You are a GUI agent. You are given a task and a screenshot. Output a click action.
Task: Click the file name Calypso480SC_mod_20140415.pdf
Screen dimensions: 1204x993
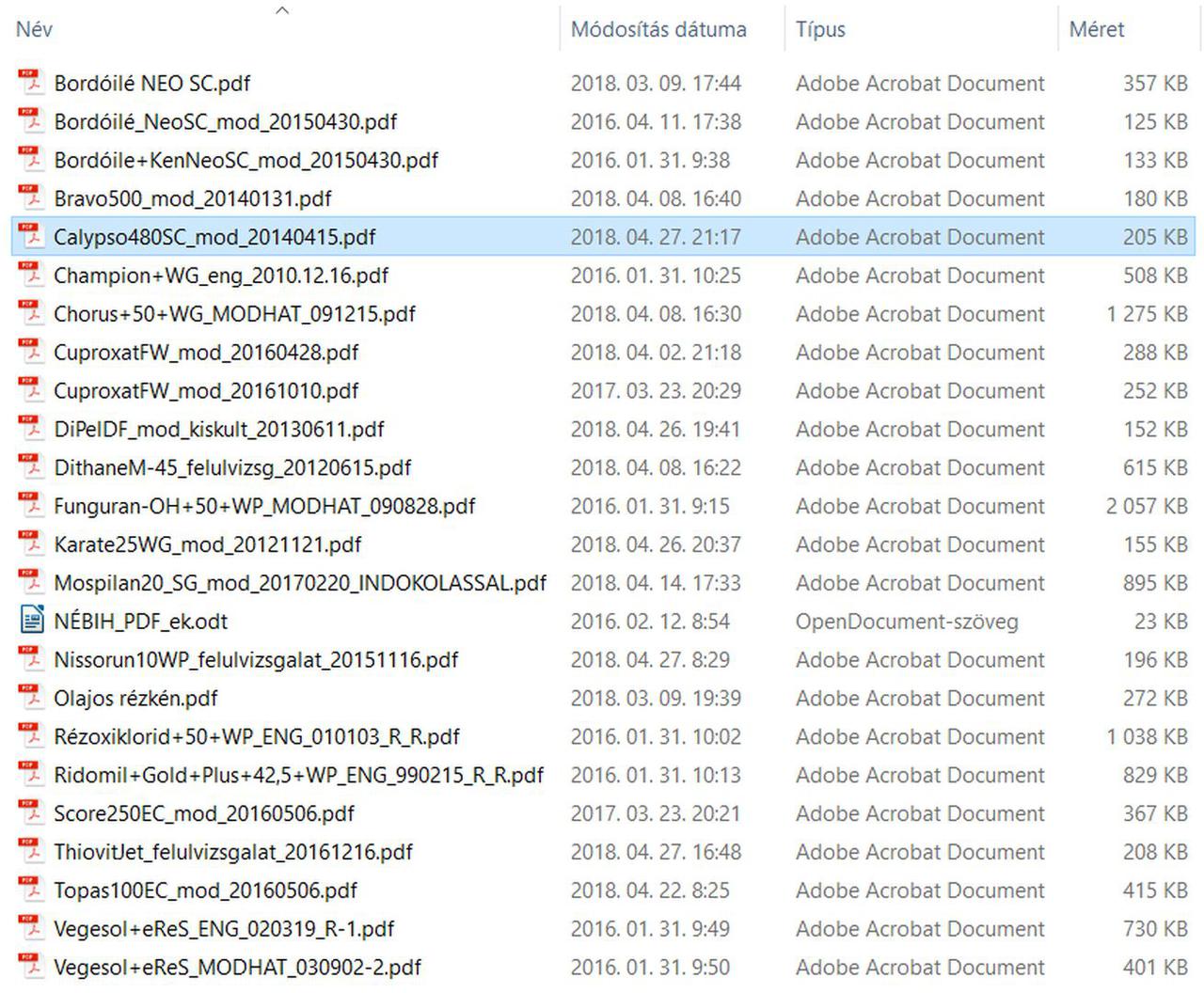214,238
